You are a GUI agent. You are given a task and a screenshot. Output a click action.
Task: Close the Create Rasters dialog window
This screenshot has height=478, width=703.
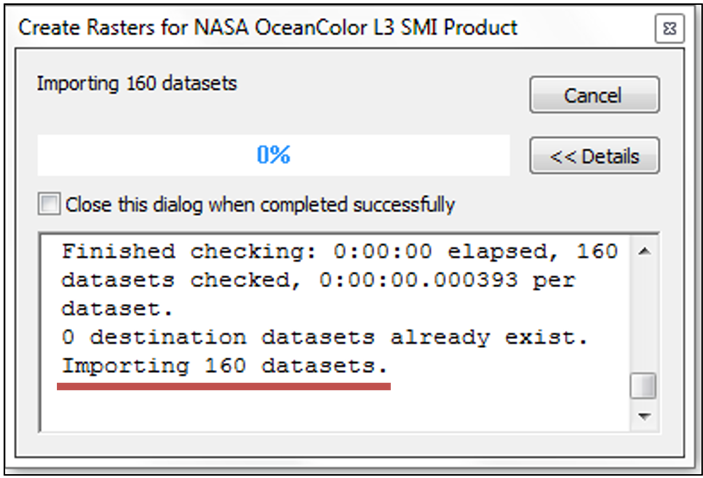pos(668,29)
